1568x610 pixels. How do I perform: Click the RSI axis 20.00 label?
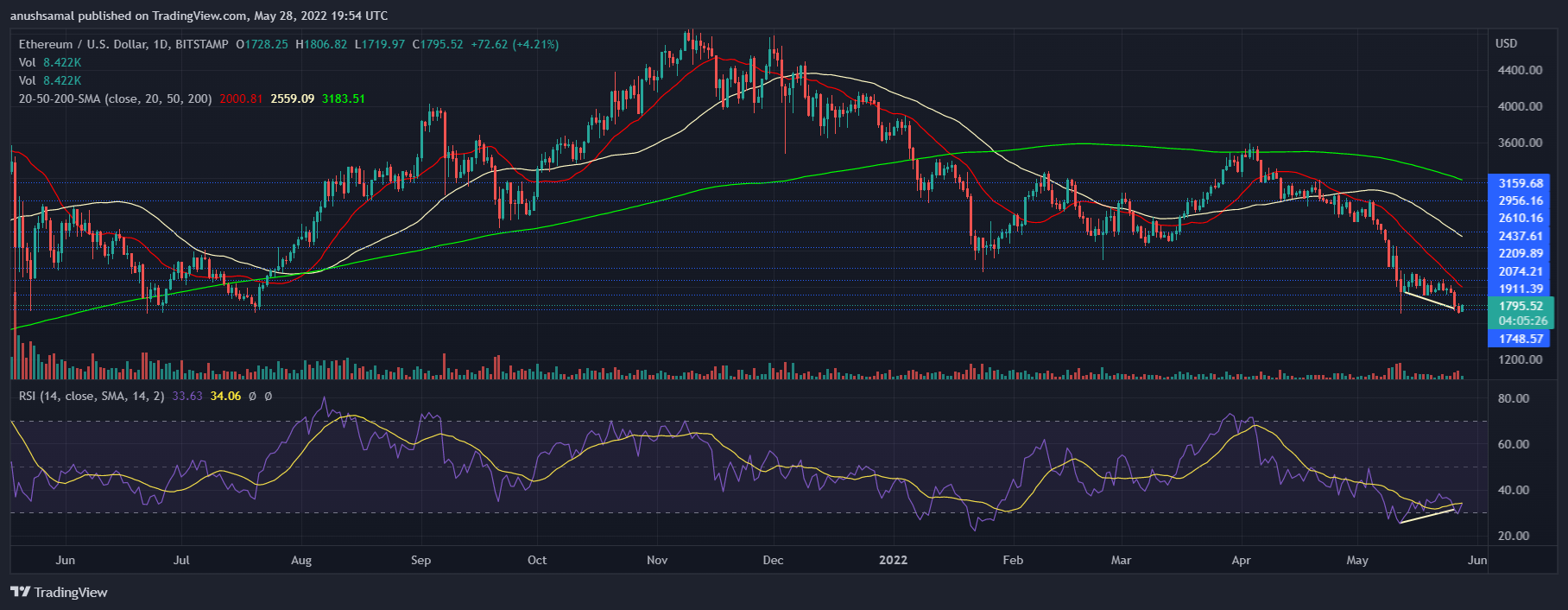[x=1514, y=536]
